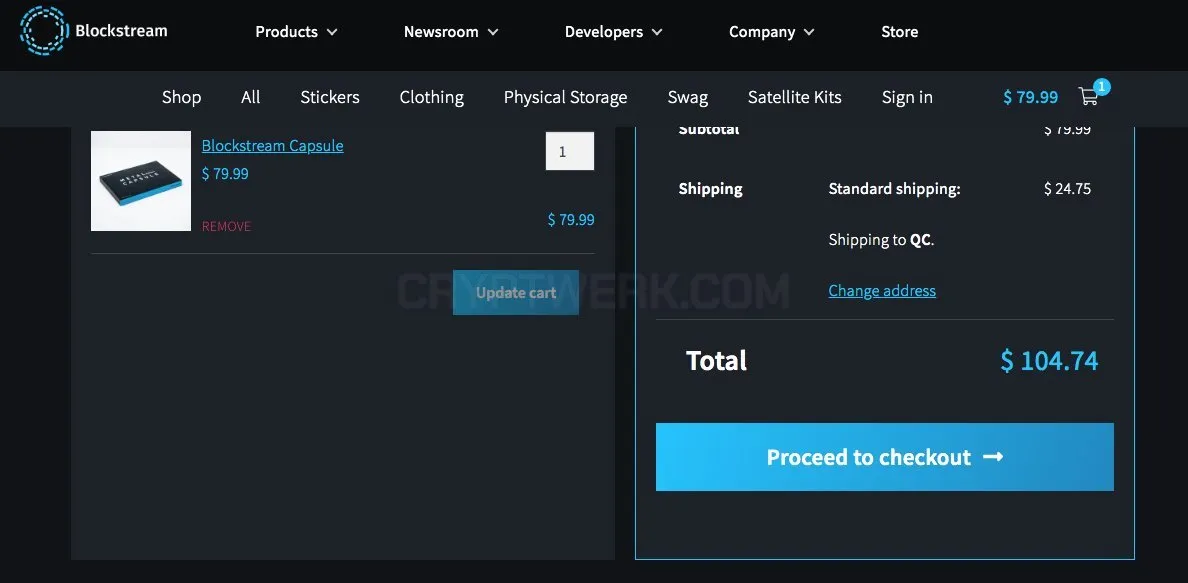This screenshot has height=583, width=1188.
Task: Click the Update cart button
Action: tap(516, 293)
